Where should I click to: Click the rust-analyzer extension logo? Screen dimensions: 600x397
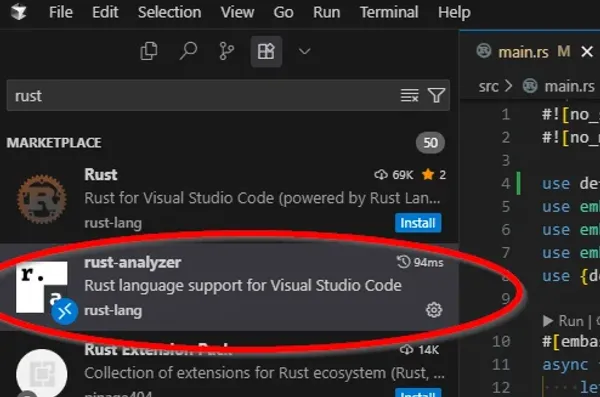click(42, 287)
